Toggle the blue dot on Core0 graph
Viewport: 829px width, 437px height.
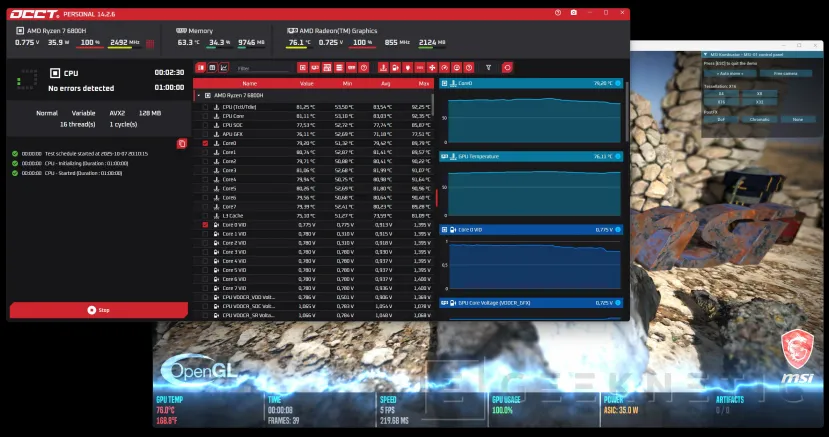618,84
